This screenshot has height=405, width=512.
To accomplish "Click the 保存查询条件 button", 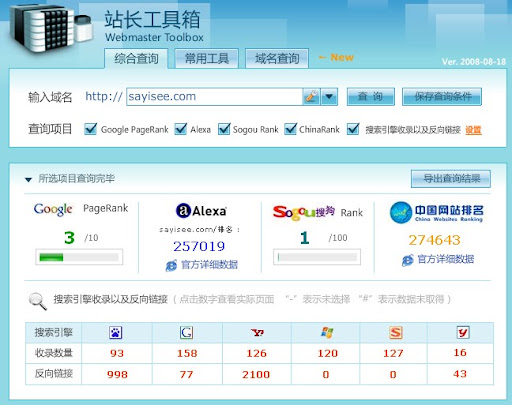I will click(x=442, y=97).
